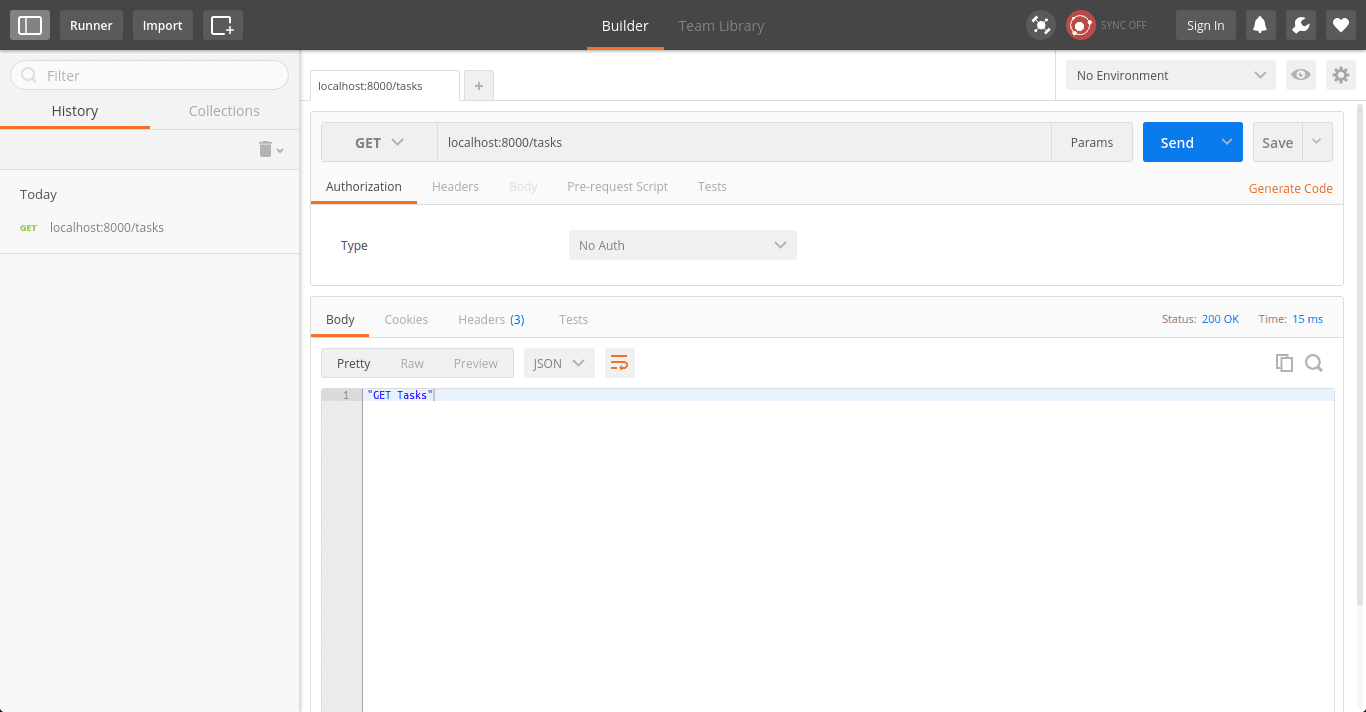Click the Sign In button

[x=1205, y=25]
